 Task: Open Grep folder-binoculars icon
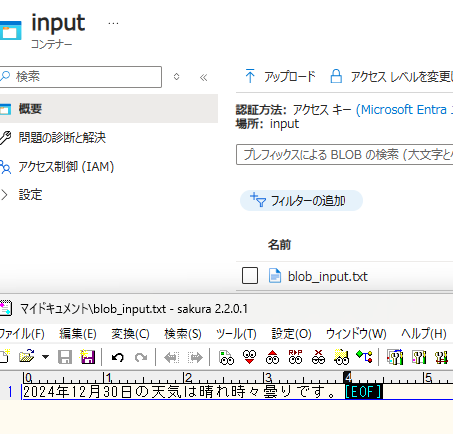[341, 357]
